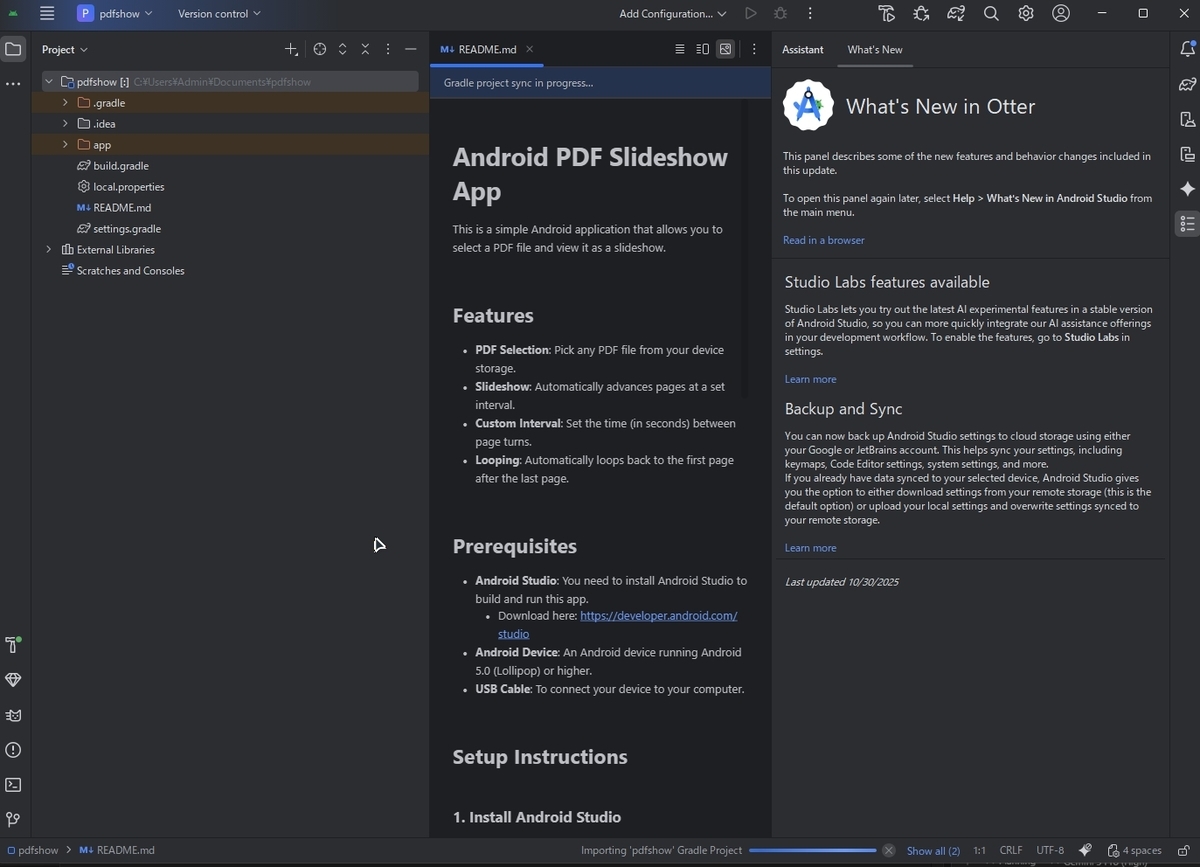Open Running Devices icon on right bar
Image resolution: width=1200 pixels, height=867 pixels.
click(1187, 154)
